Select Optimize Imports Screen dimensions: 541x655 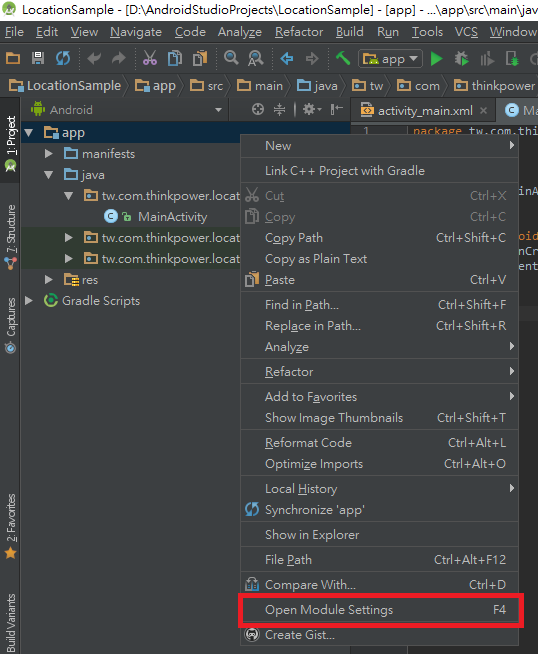(x=379, y=463)
